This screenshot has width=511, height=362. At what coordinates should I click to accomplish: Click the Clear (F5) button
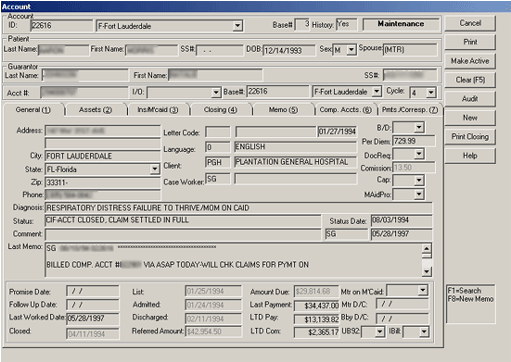(x=470, y=80)
